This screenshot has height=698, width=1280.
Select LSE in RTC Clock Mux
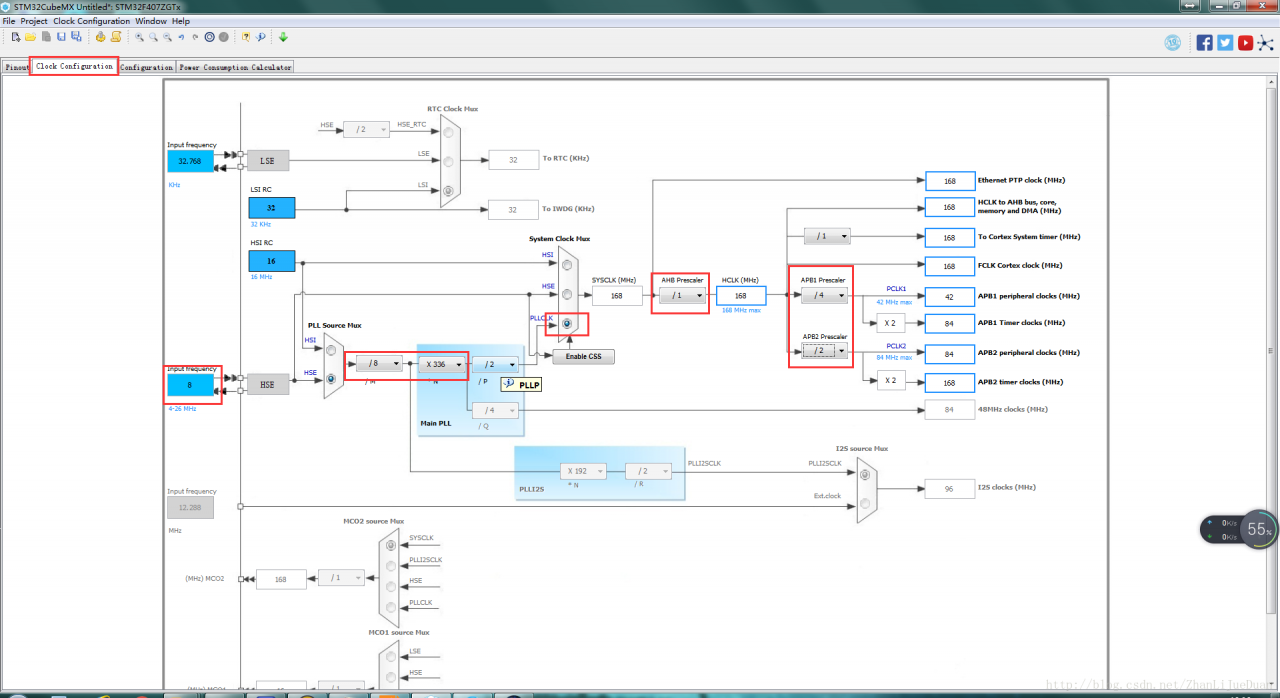point(447,160)
